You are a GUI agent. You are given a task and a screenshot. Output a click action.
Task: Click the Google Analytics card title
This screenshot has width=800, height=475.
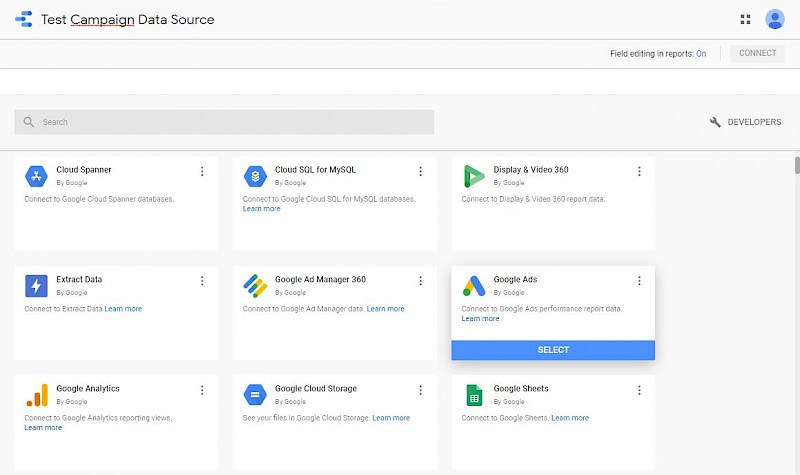[x=88, y=388]
